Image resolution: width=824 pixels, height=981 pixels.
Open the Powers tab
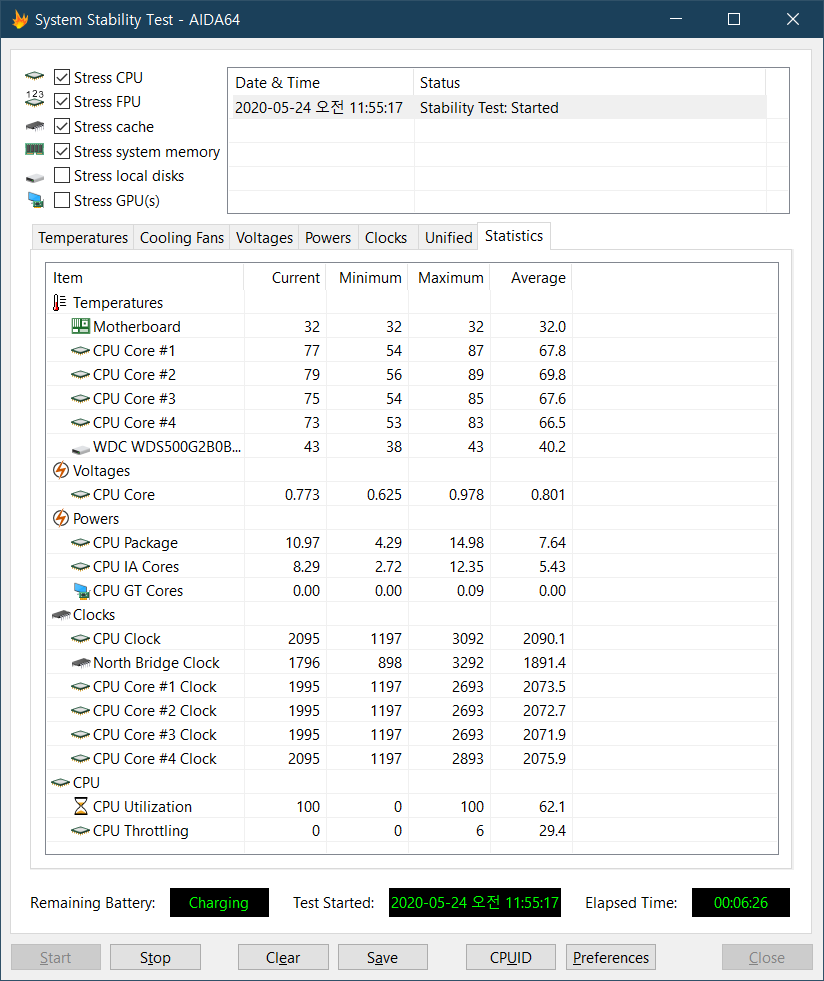tap(328, 238)
